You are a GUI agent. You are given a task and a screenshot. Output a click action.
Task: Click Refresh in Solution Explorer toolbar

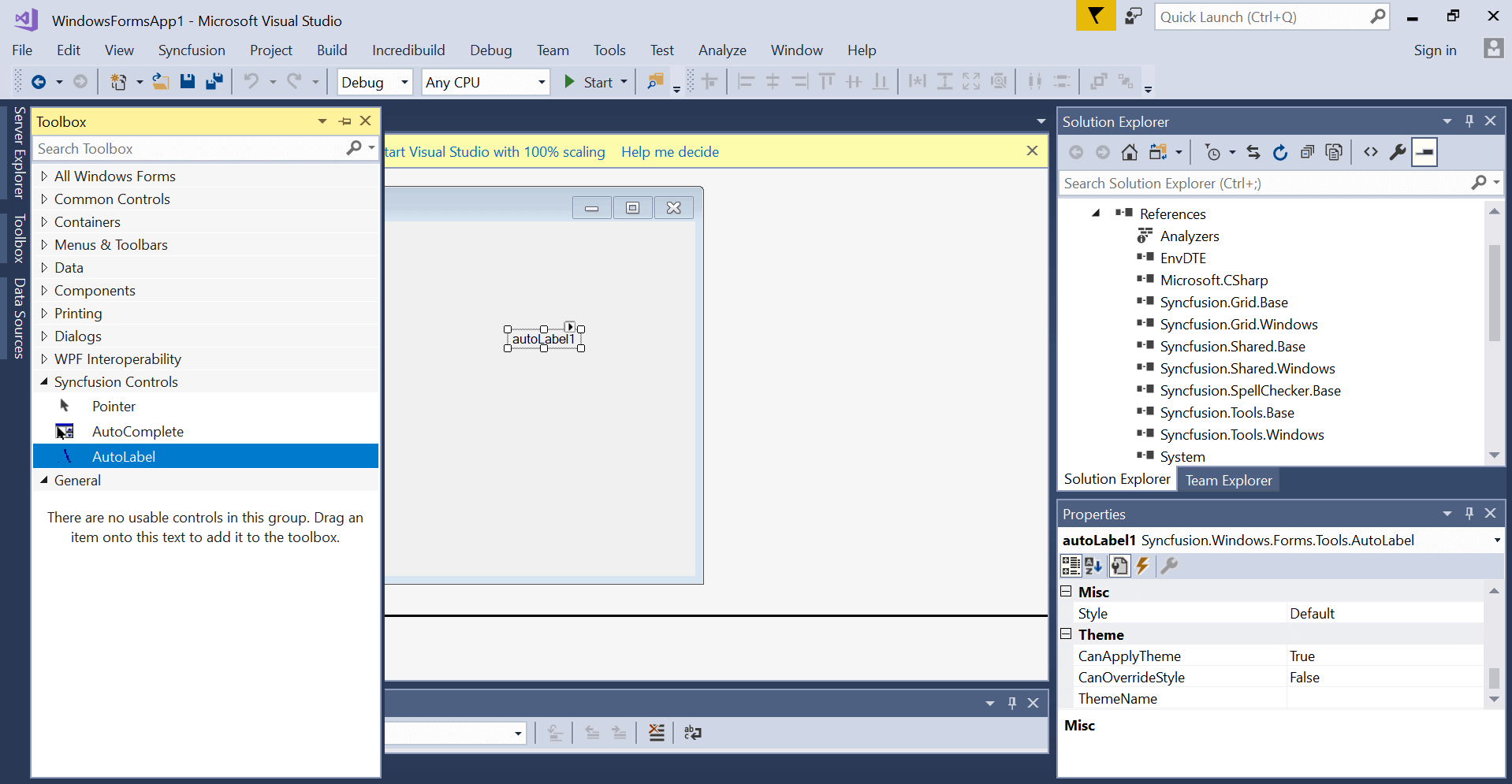1280,153
